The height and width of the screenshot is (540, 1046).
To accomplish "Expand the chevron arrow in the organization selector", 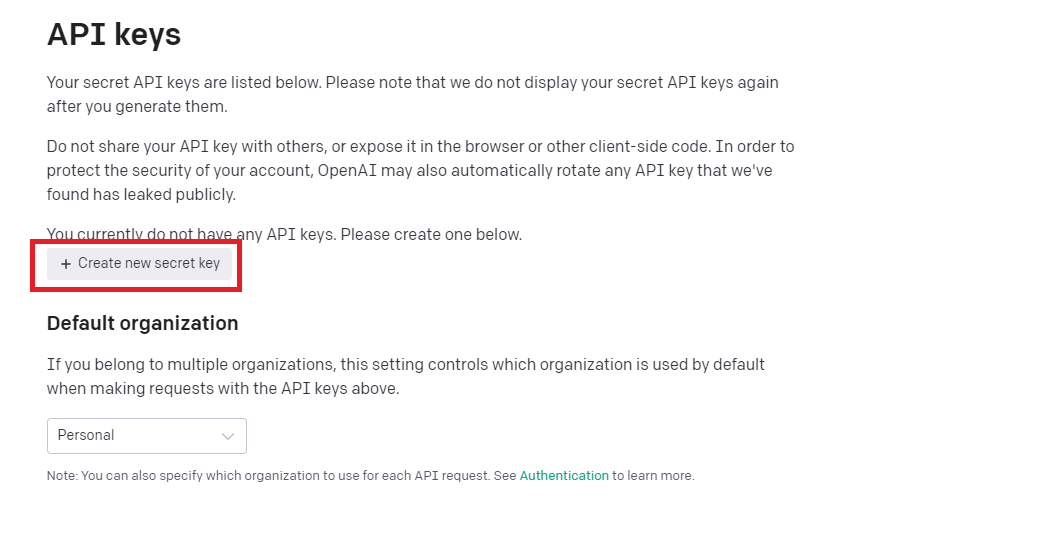I will 228,436.
